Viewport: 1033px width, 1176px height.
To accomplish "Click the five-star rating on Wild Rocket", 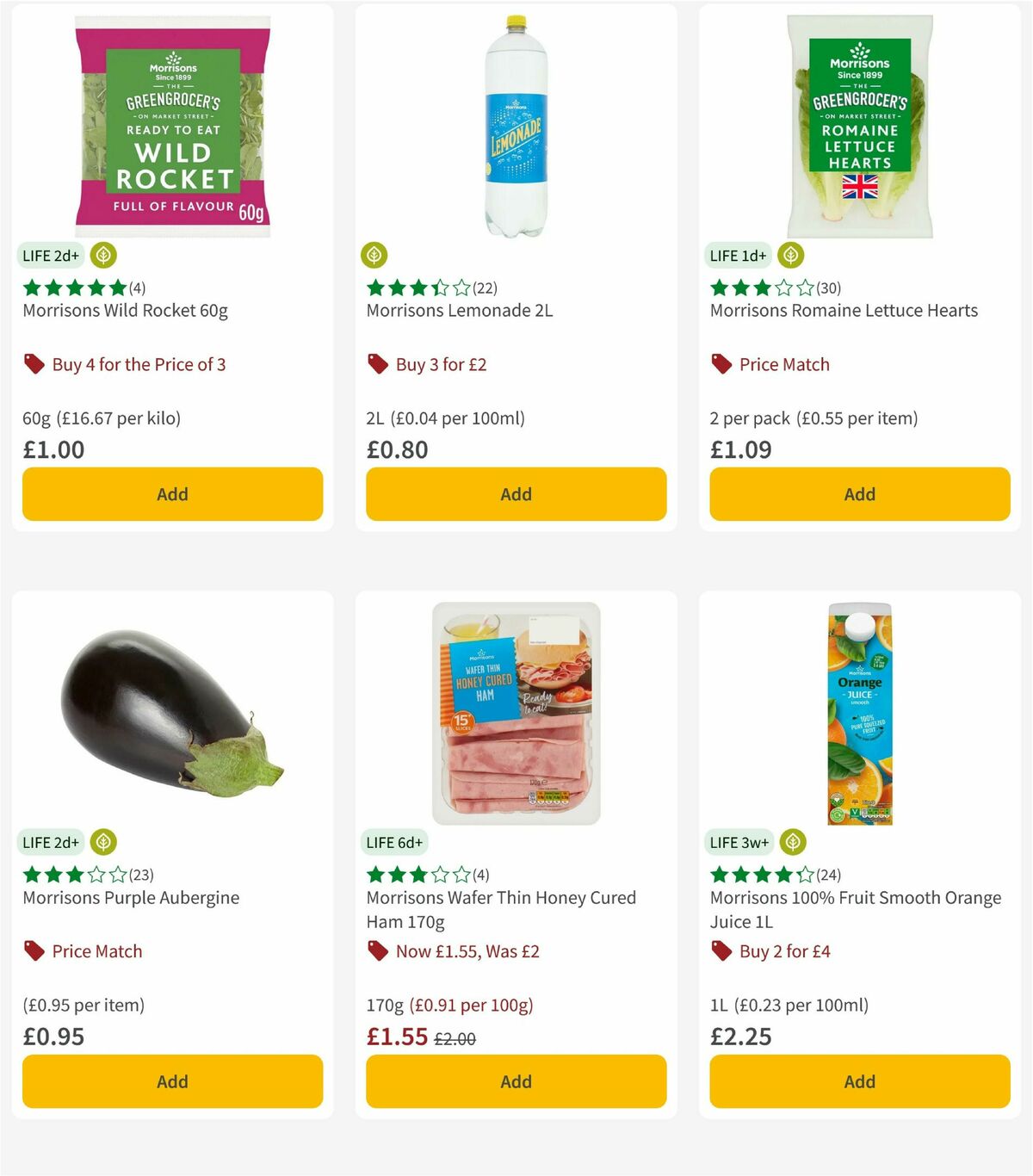I will pos(73,289).
